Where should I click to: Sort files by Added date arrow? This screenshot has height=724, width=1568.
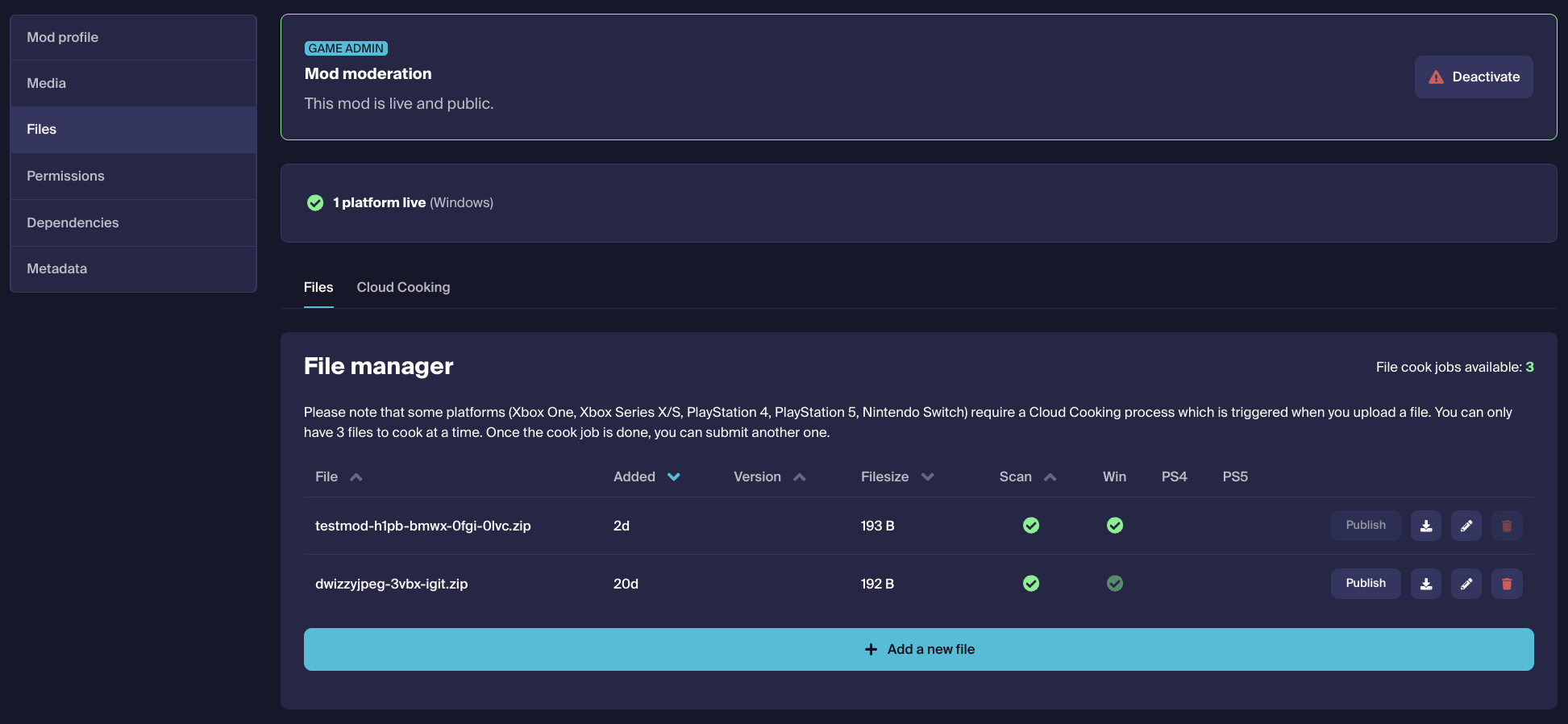[674, 477]
